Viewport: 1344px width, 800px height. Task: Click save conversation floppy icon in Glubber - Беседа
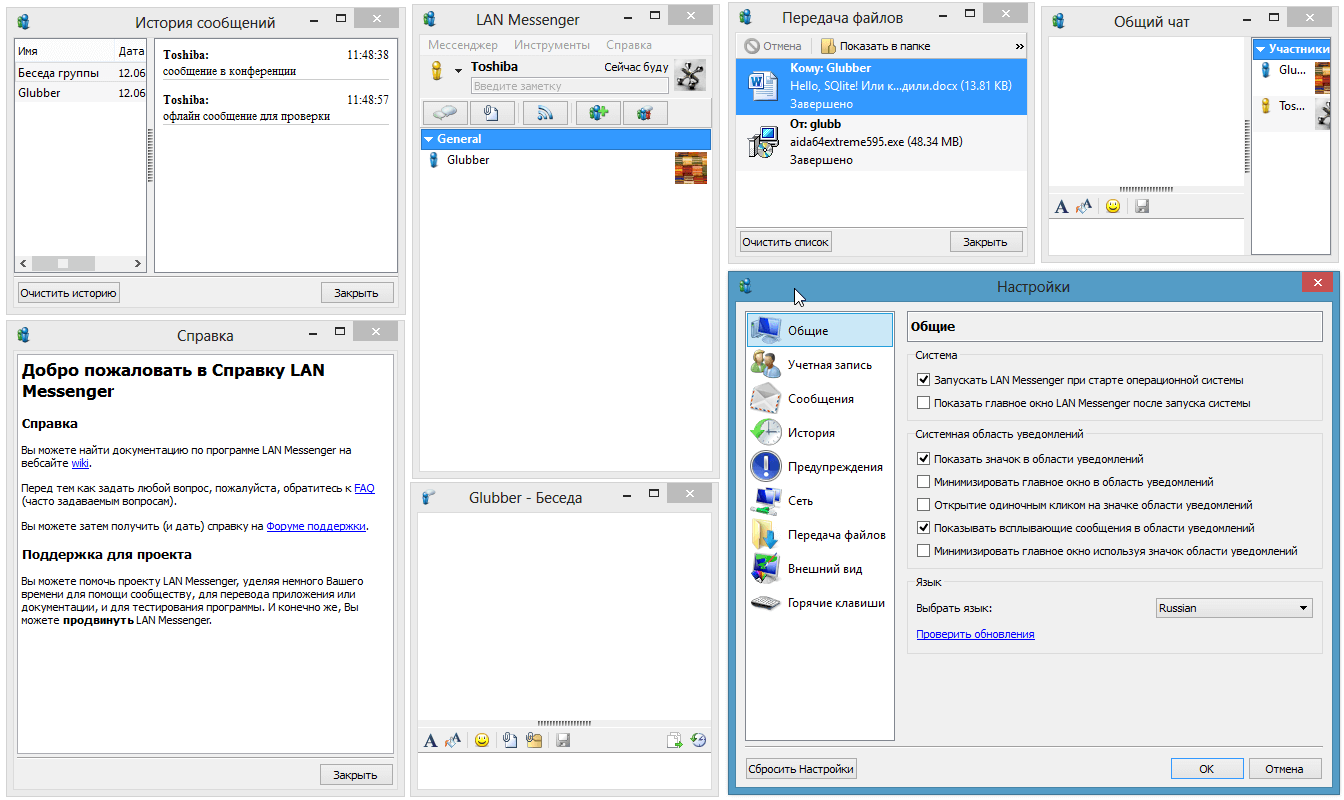click(x=563, y=741)
